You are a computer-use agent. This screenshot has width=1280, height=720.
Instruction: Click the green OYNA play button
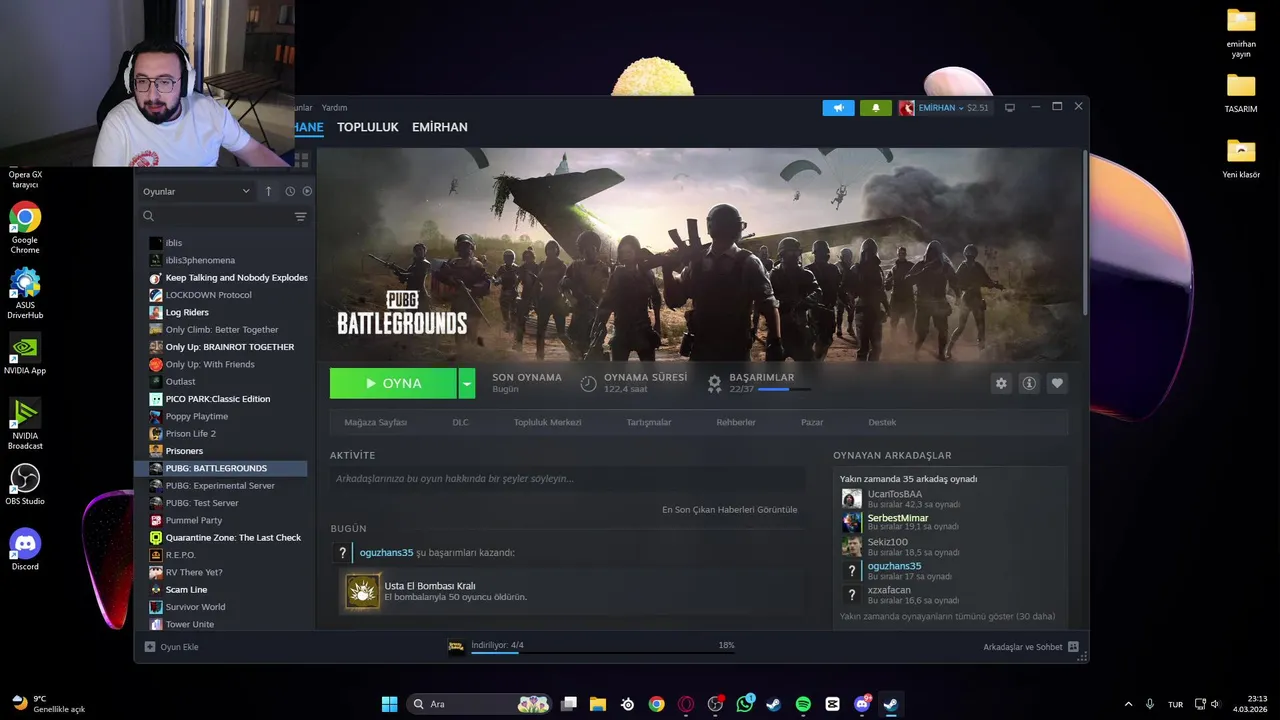click(393, 383)
